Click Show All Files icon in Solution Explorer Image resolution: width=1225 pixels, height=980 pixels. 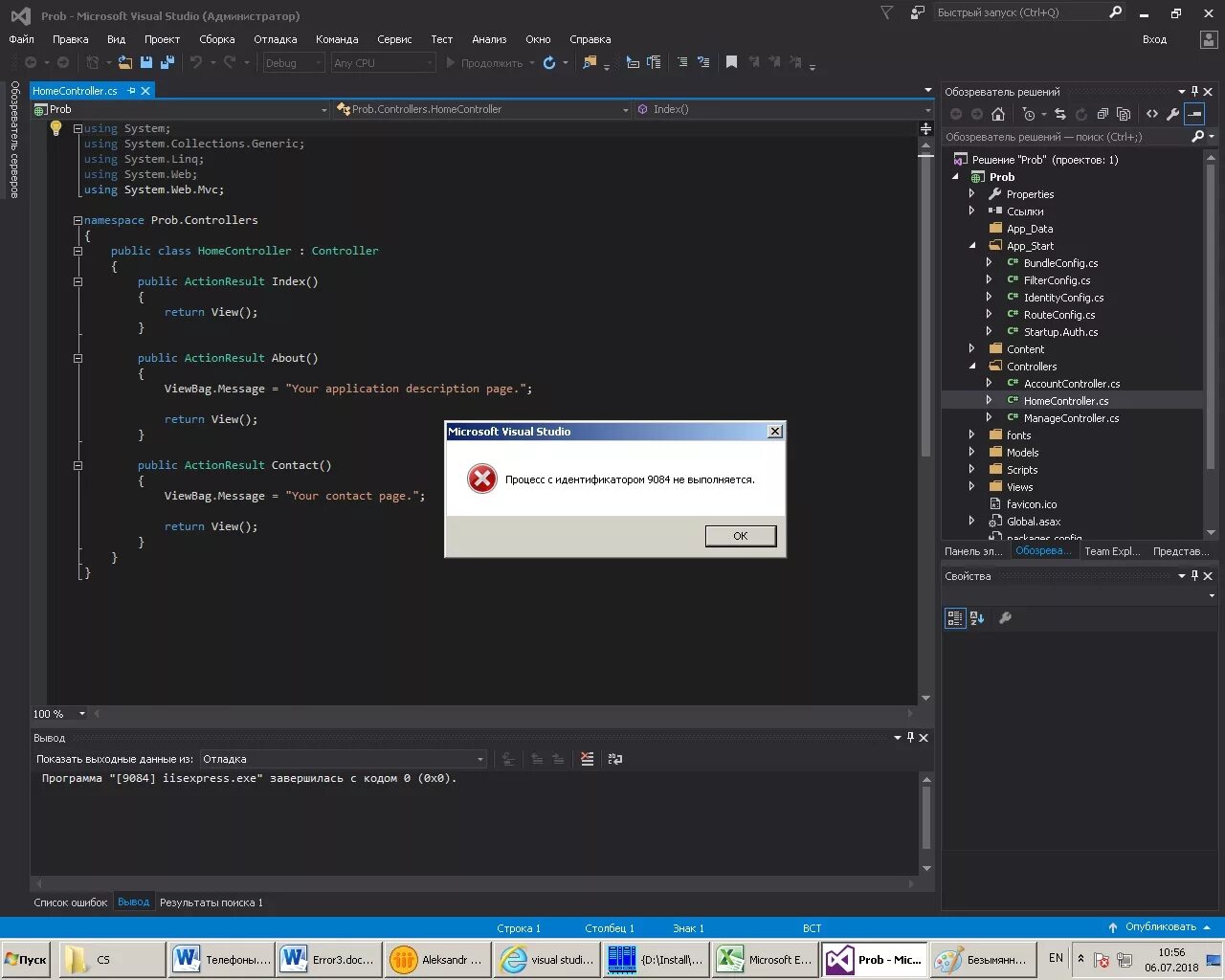pos(1124,114)
